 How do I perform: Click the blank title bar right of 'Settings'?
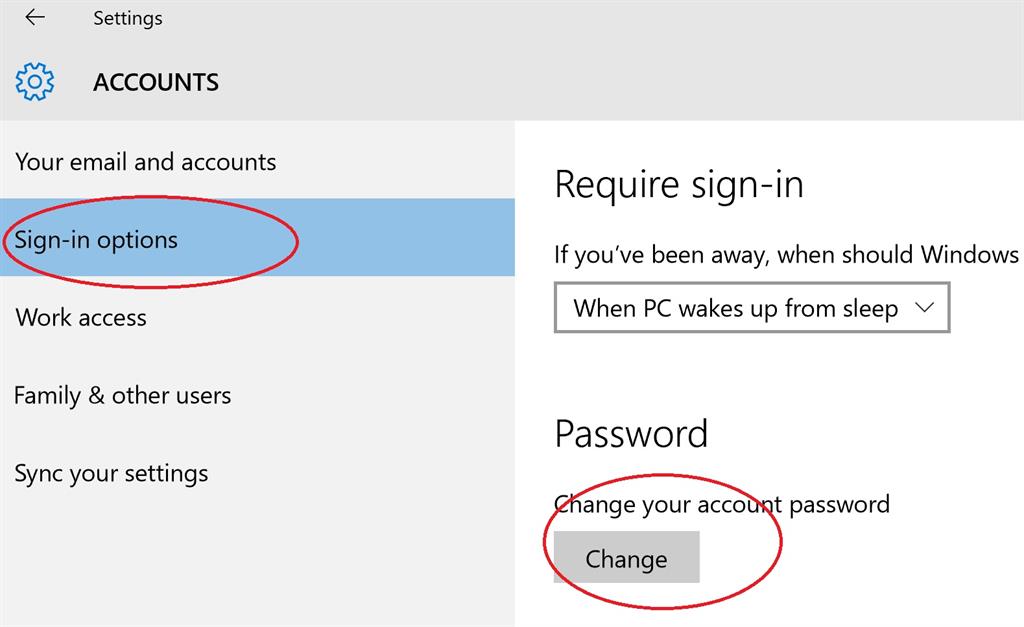(x=600, y=18)
